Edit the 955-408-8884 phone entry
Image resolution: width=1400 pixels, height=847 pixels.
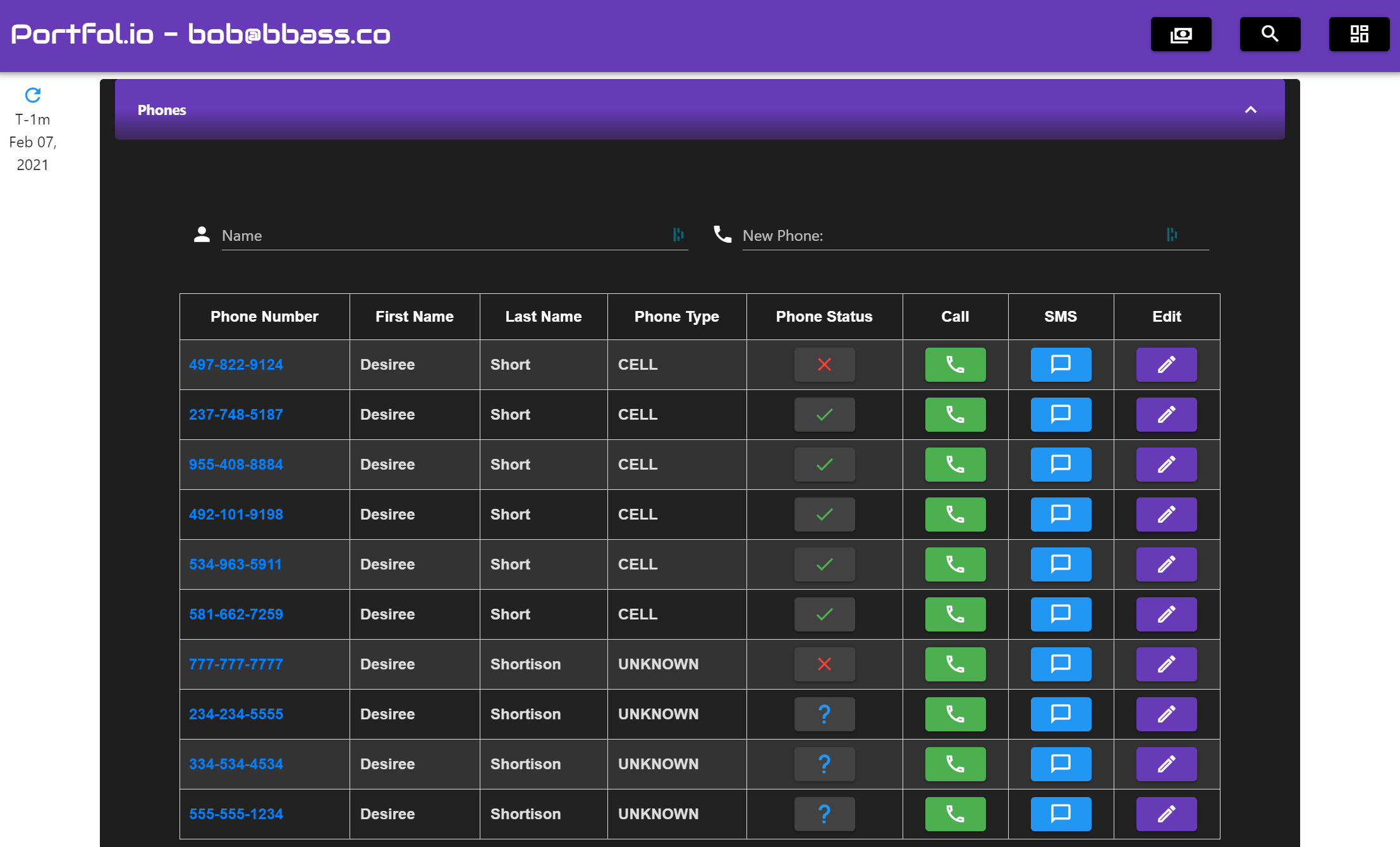(x=1166, y=465)
